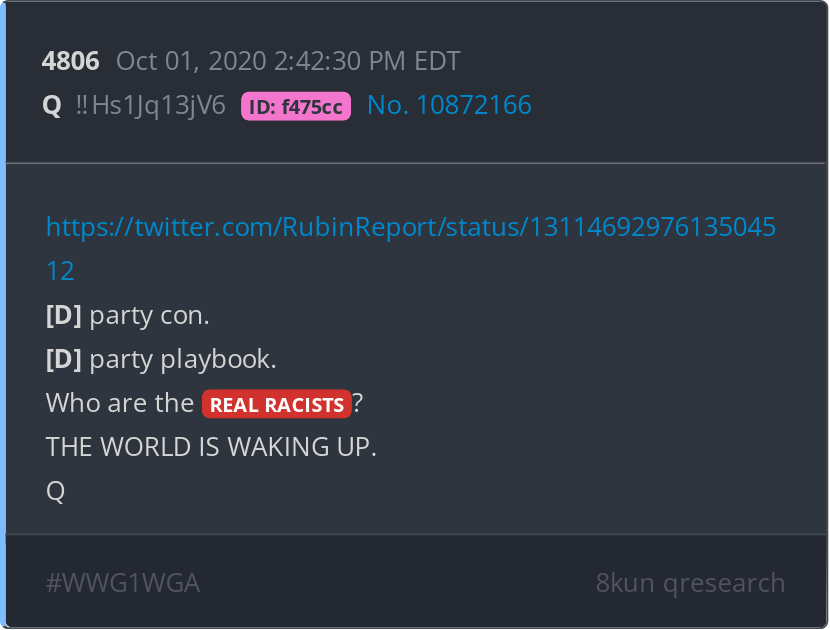Click the "party con." text
830x630 pixels.
(x=150, y=317)
